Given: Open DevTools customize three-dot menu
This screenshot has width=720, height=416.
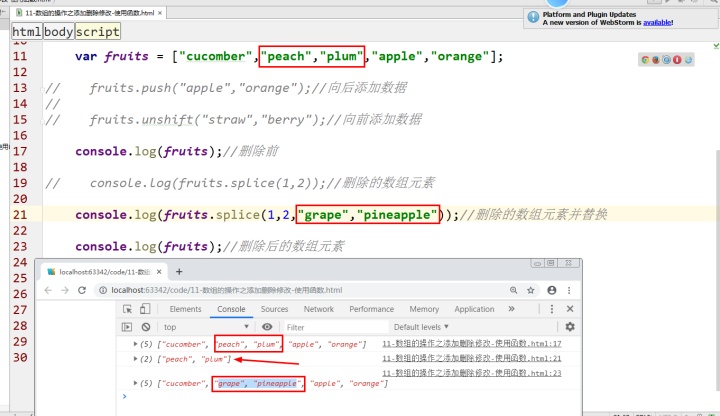Looking at the screenshot, I should click(551, 309).
